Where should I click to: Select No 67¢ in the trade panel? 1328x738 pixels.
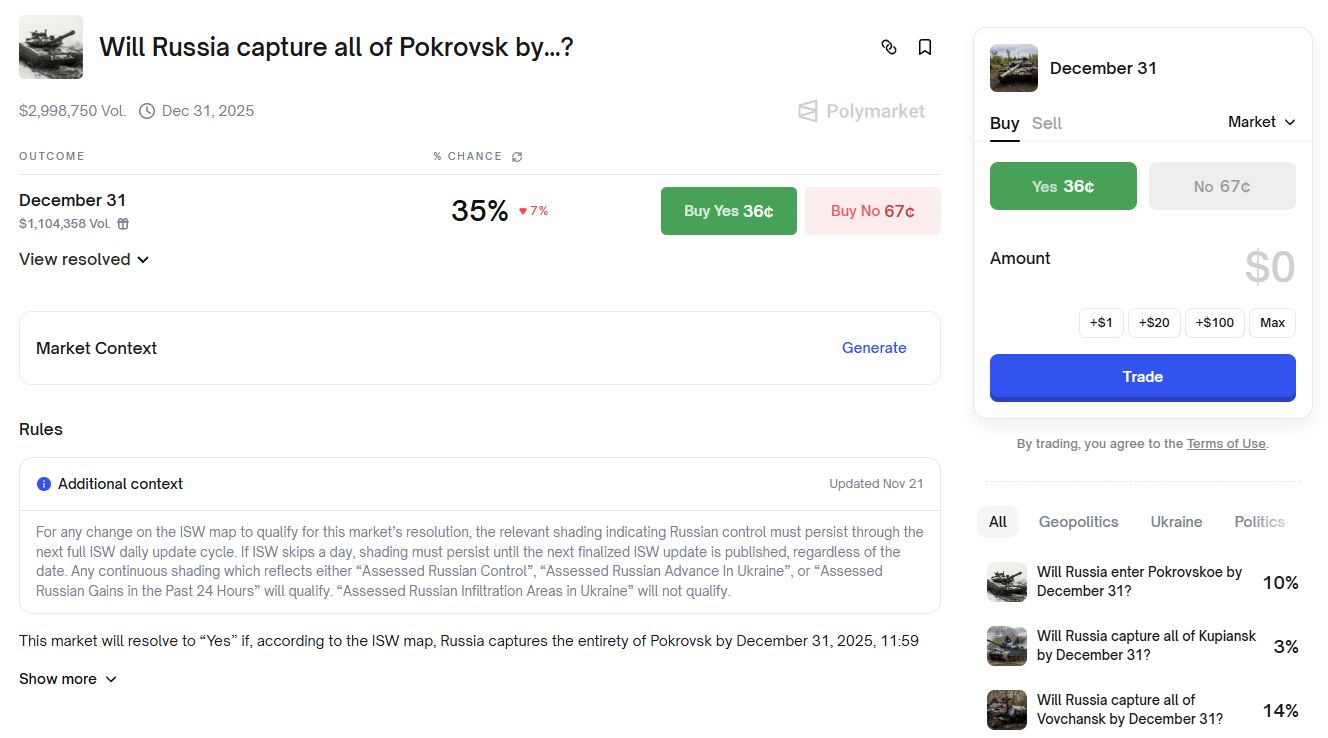(x=1222, y=186)
